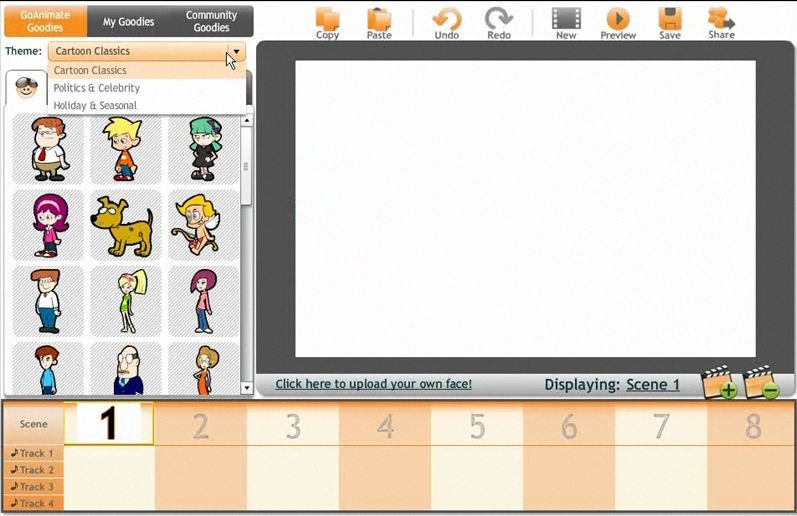Click the Paste toolbar icon
The height and width of the screenshot is (516, 797).
[379, 24]
